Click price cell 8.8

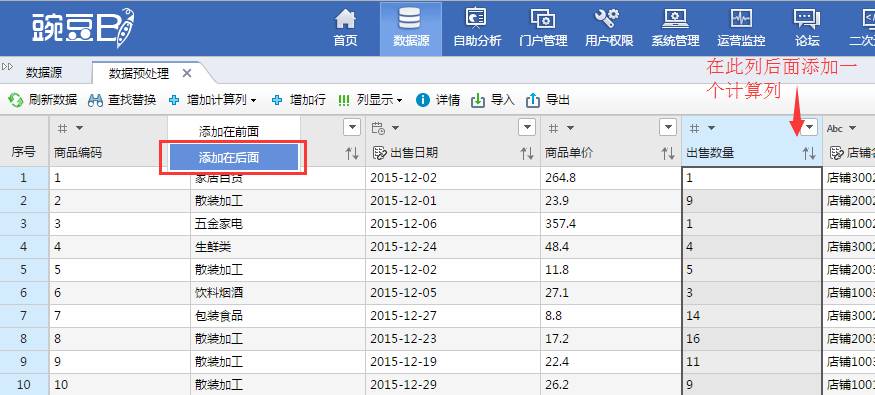[610, 316]
